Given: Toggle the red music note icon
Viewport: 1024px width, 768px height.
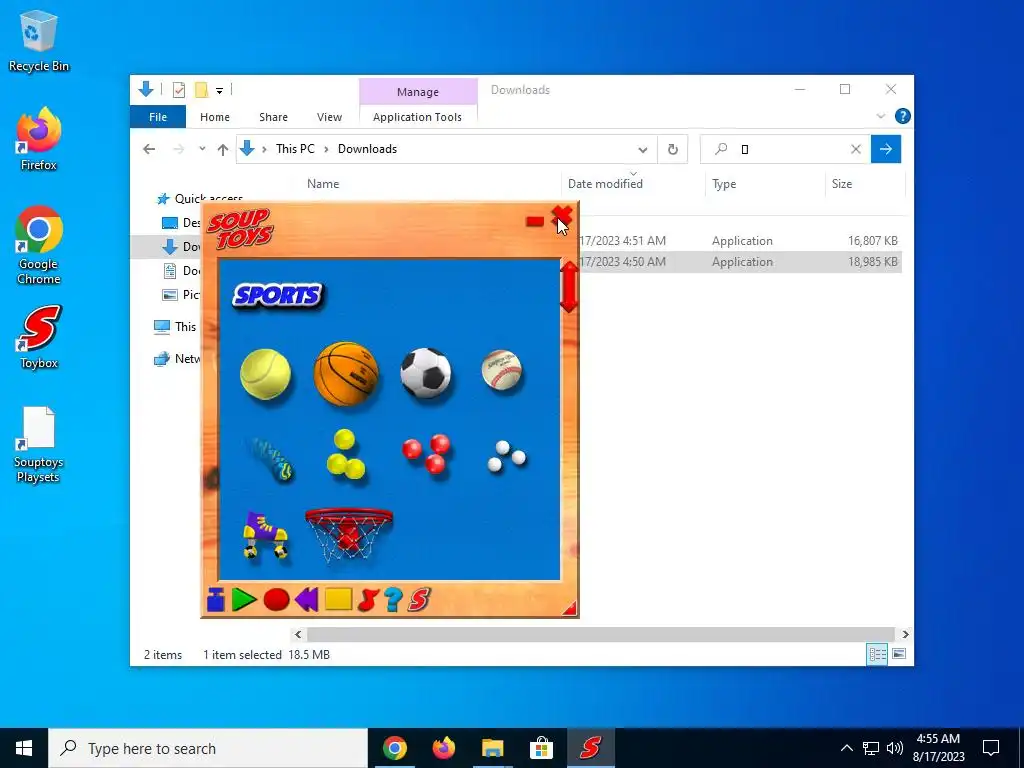Looking at the screenshot, I should tap(368, 600).
